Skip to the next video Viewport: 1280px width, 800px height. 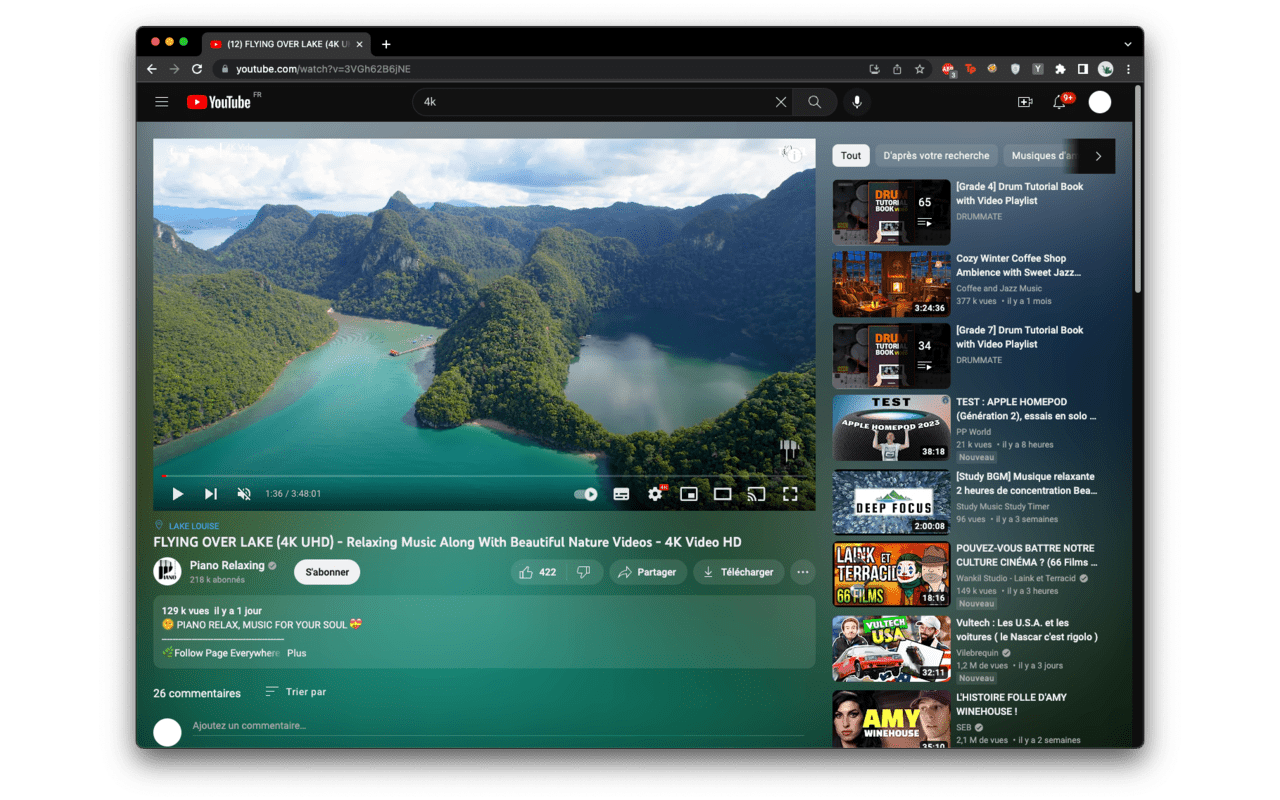tap(211, 494)
